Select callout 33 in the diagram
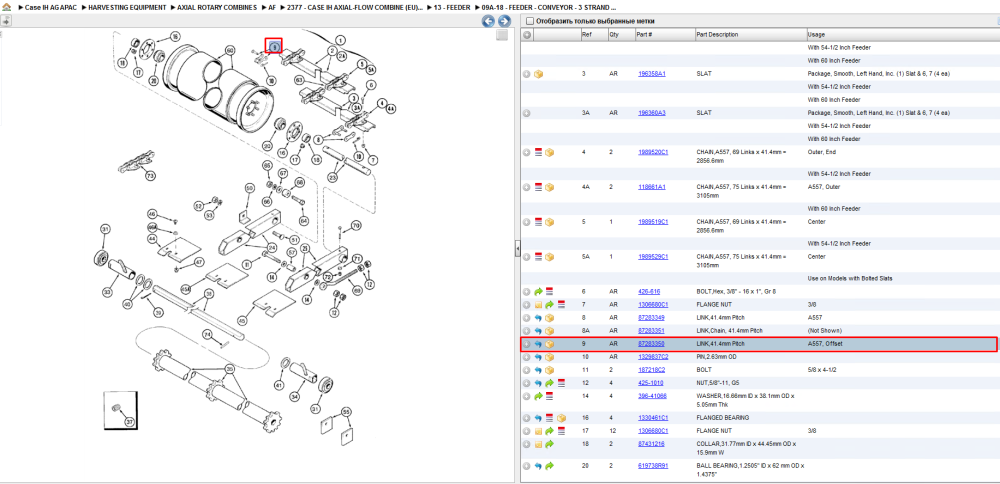 (x=107, y=293)
